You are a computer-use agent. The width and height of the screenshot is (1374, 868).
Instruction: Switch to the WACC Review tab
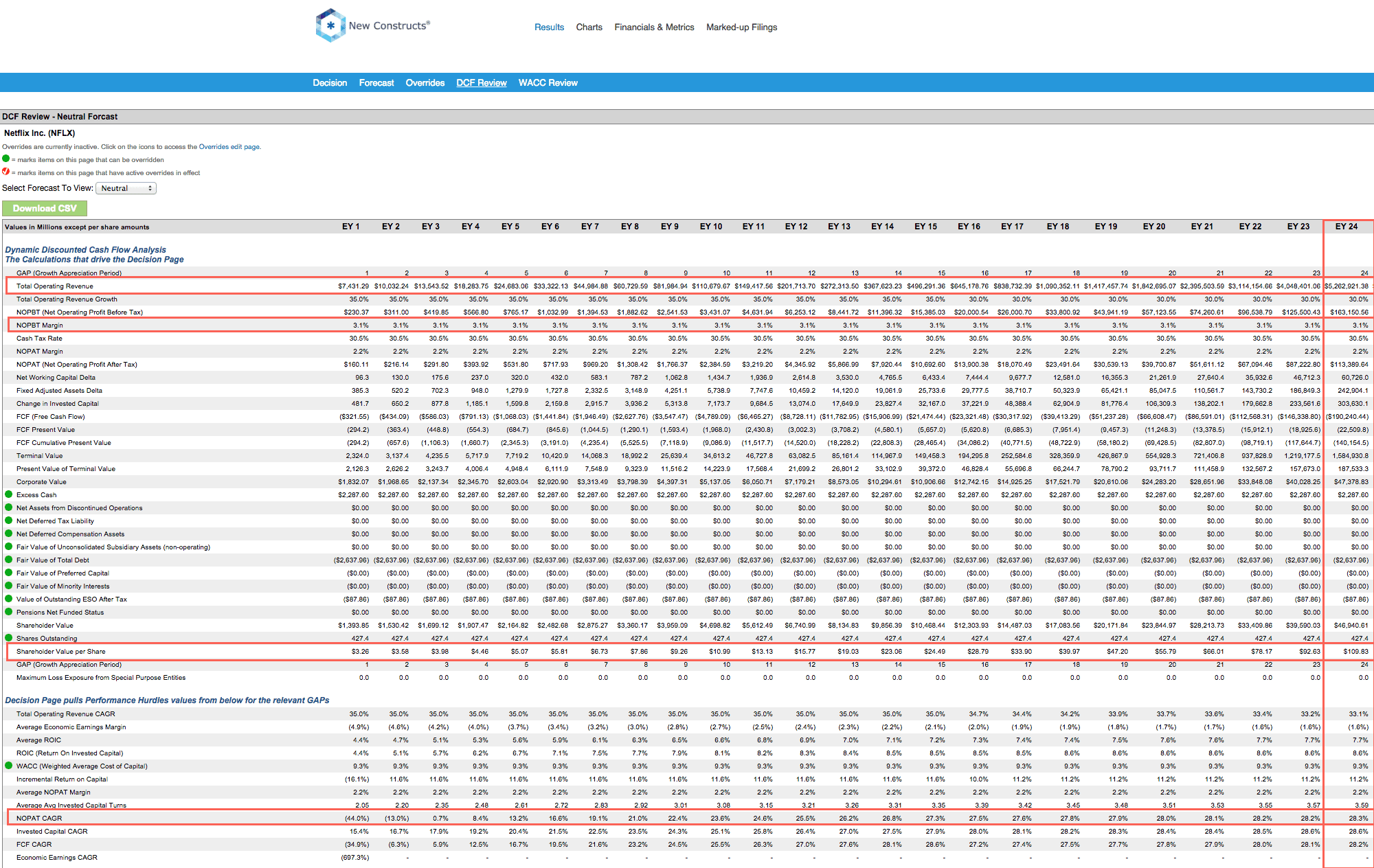pos(548,82)
